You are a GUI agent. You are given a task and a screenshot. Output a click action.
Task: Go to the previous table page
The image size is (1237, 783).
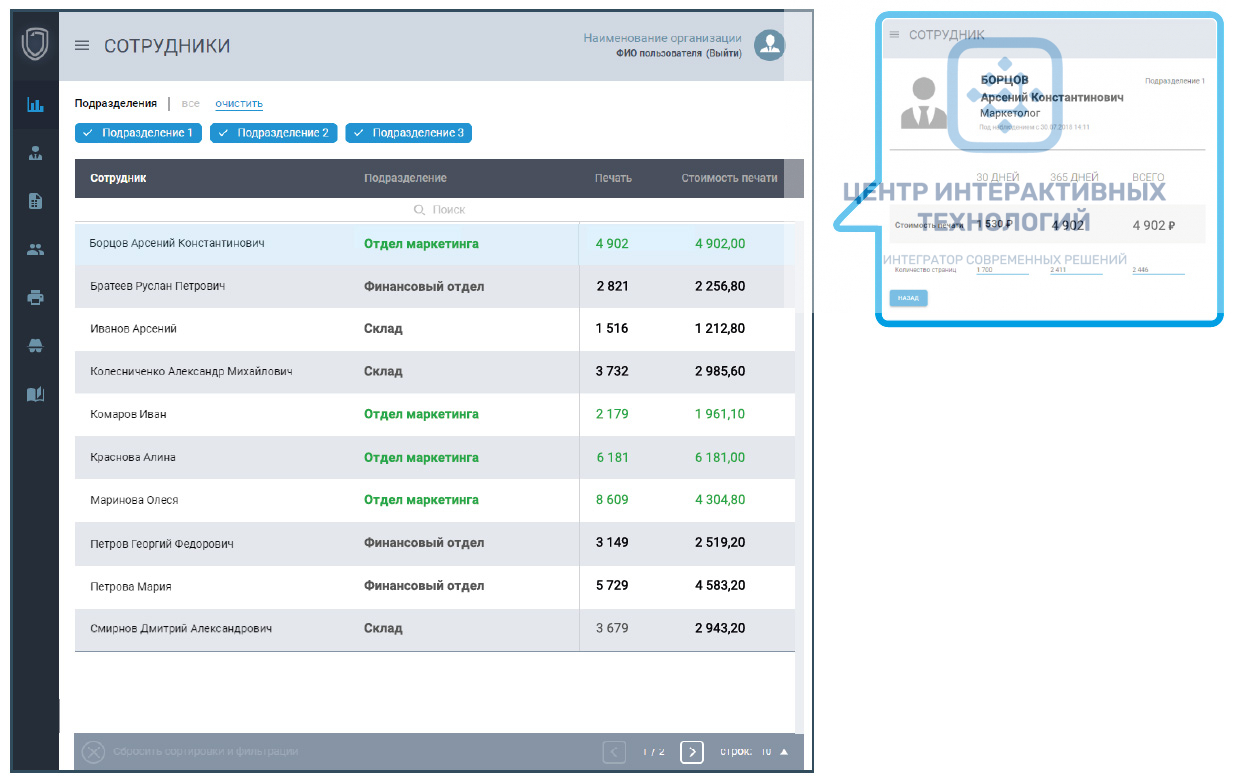coord(614,752)
